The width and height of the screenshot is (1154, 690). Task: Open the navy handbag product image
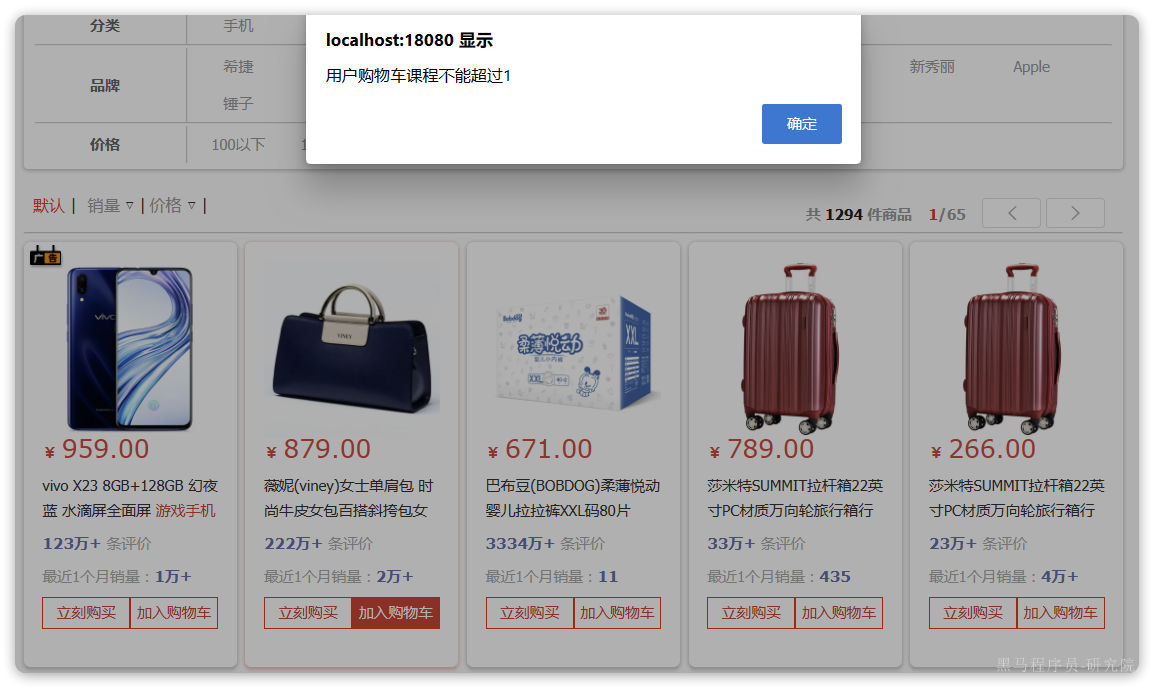pyautogui.click(x=351, y=348)
